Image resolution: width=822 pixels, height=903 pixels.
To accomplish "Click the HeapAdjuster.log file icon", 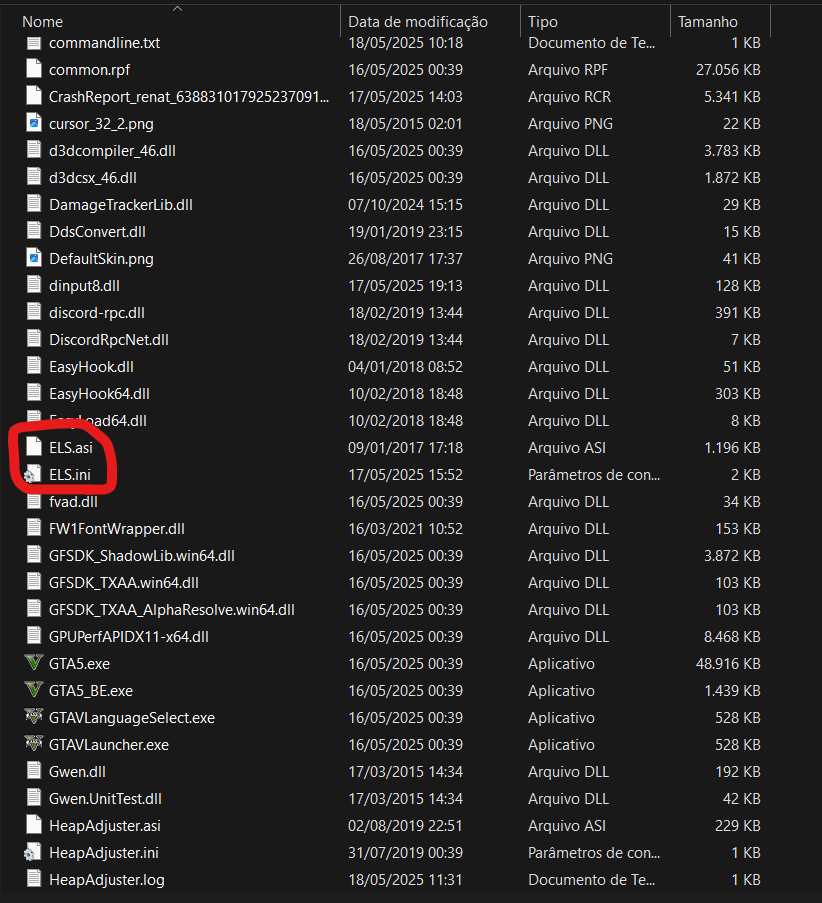I will click(x=34, y=879).
